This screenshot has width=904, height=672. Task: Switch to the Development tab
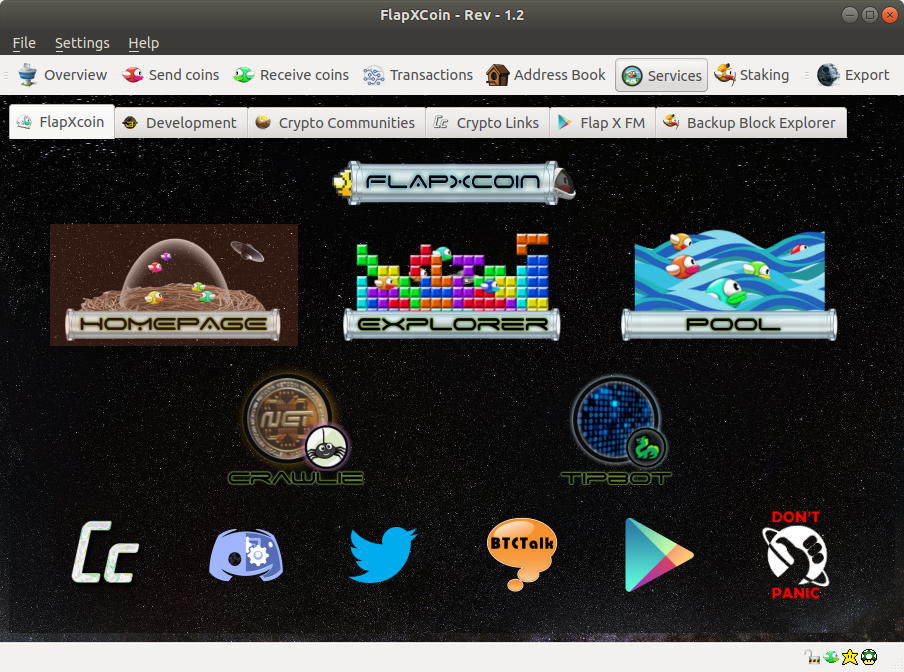point(181,123)
